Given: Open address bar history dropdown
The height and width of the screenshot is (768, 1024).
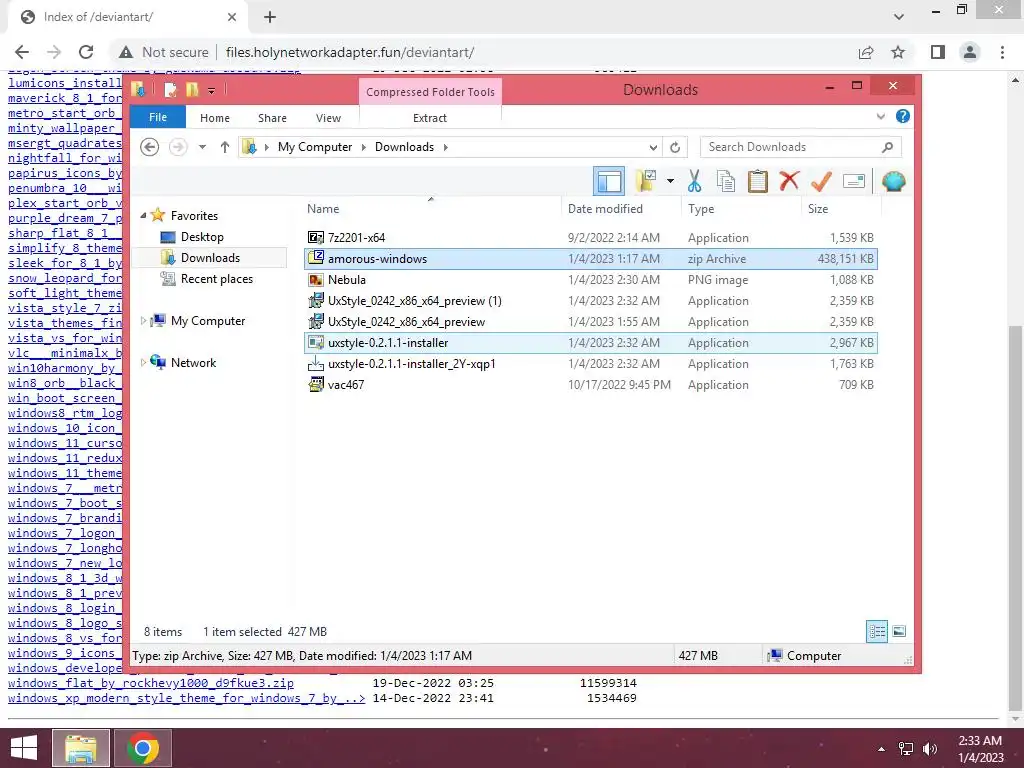Looking at the screenshot, I should pos(653,148).
